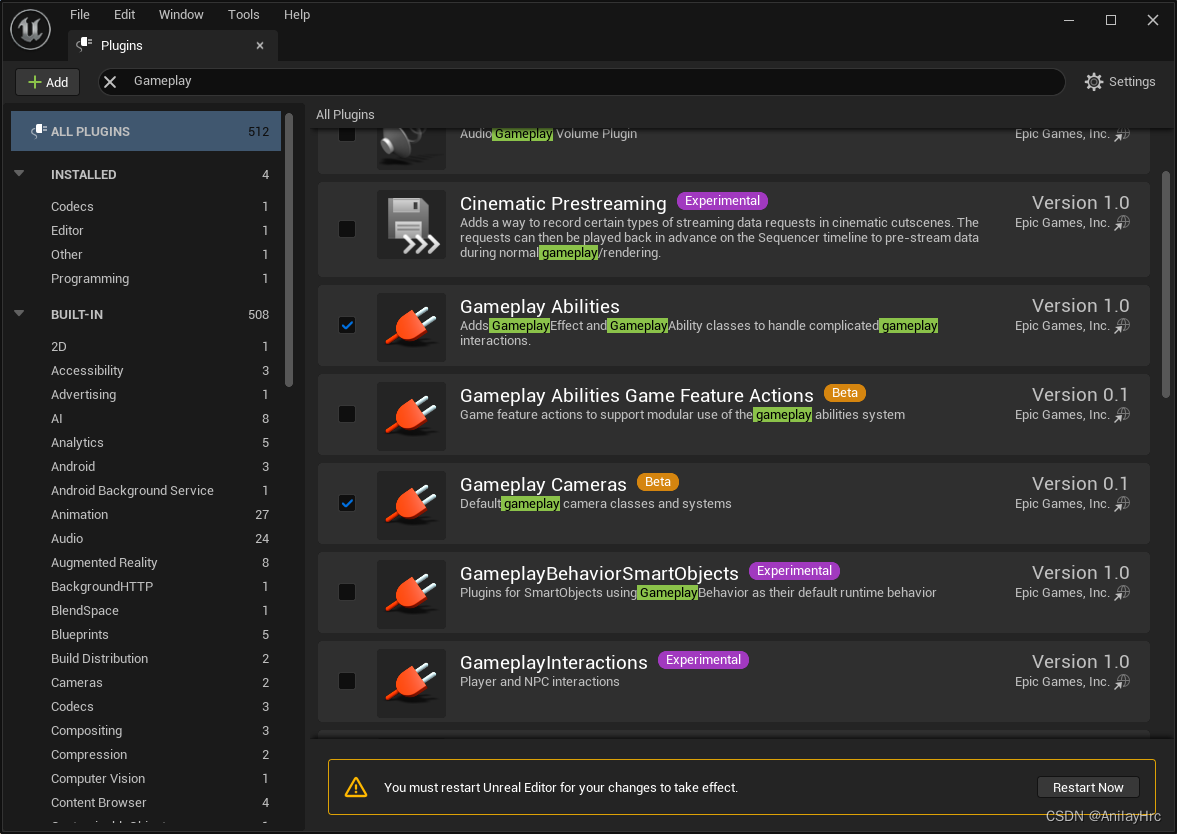Open Epic Games link globe for Gameplay Cameras

1122,504
